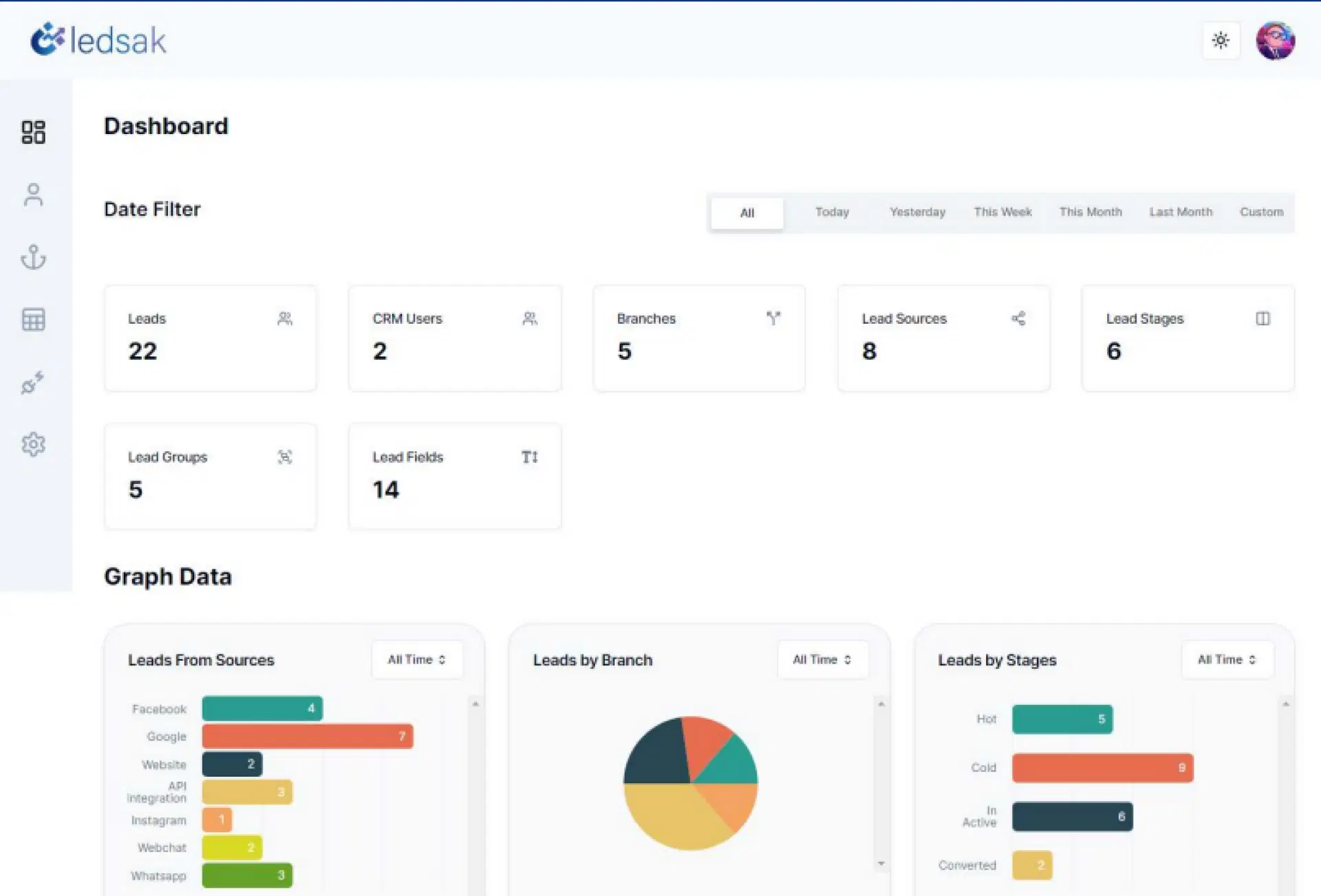Image resolution: width=1321 pixels, height=896 pixels.
Task: Open Settings via the gear icon
Action: [33, 444]
